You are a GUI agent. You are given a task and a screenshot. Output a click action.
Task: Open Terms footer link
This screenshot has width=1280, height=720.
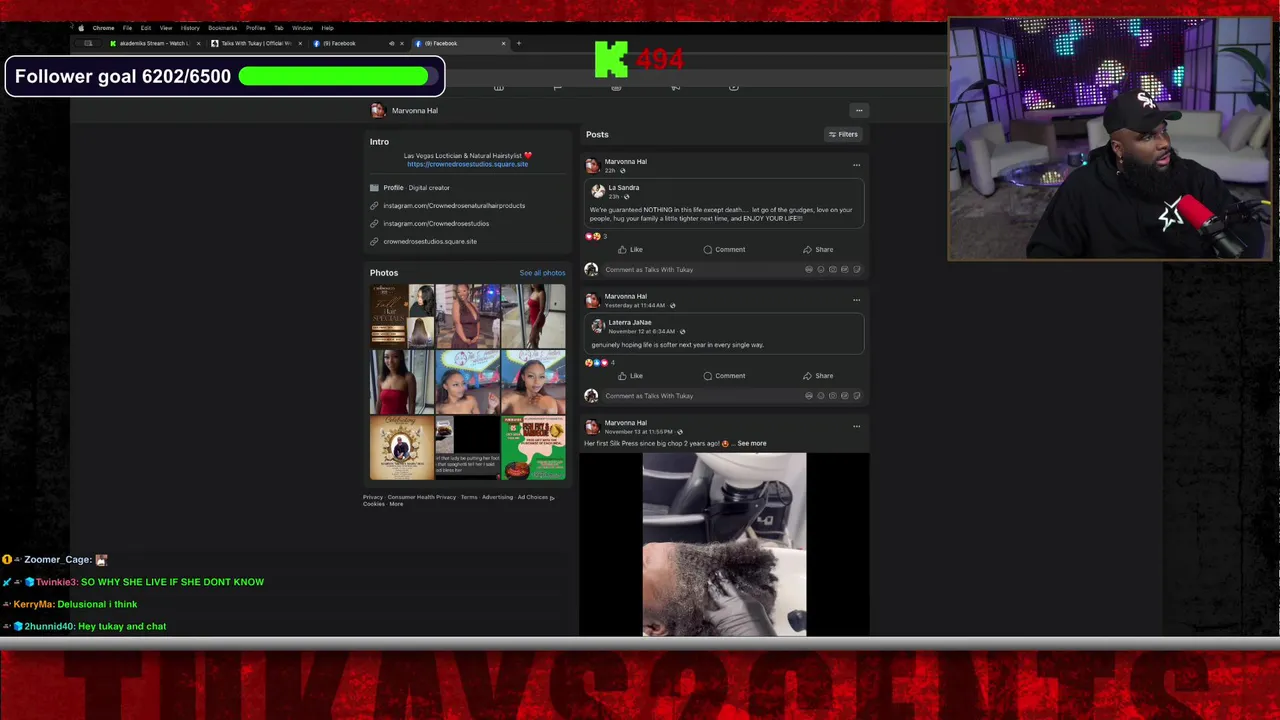point(469,497)
